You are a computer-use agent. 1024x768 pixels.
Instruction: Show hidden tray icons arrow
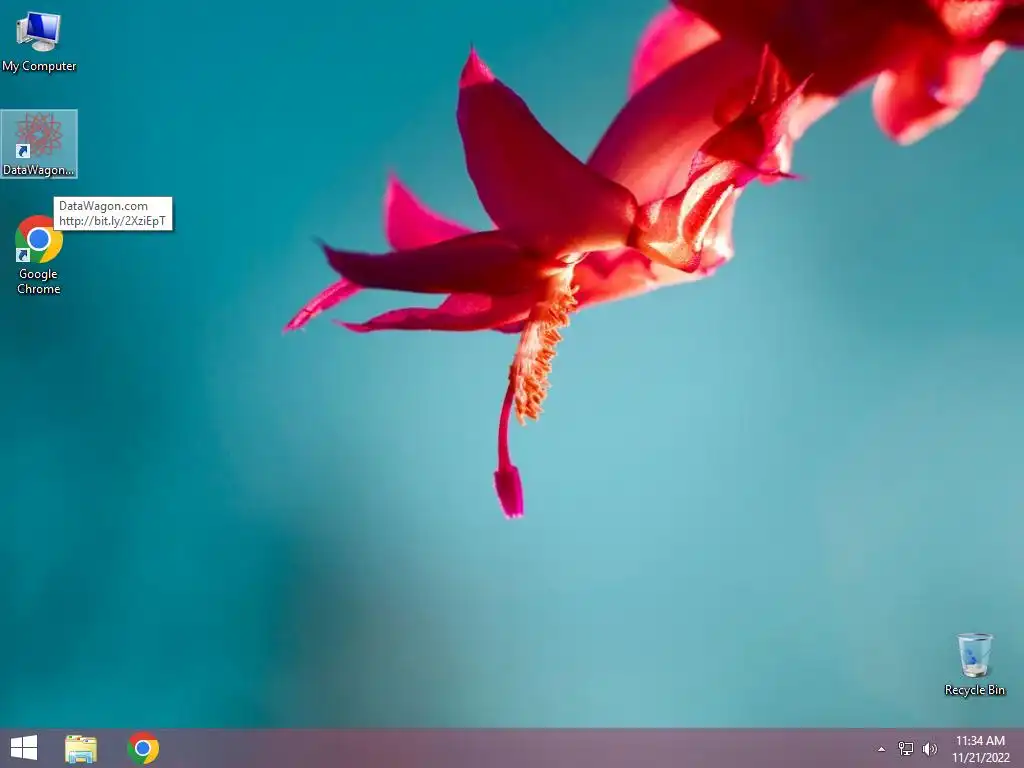click(881, 749)
